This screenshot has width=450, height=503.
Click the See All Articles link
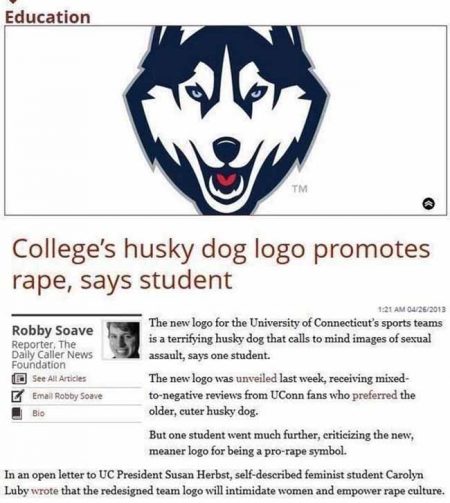point(59,379)
